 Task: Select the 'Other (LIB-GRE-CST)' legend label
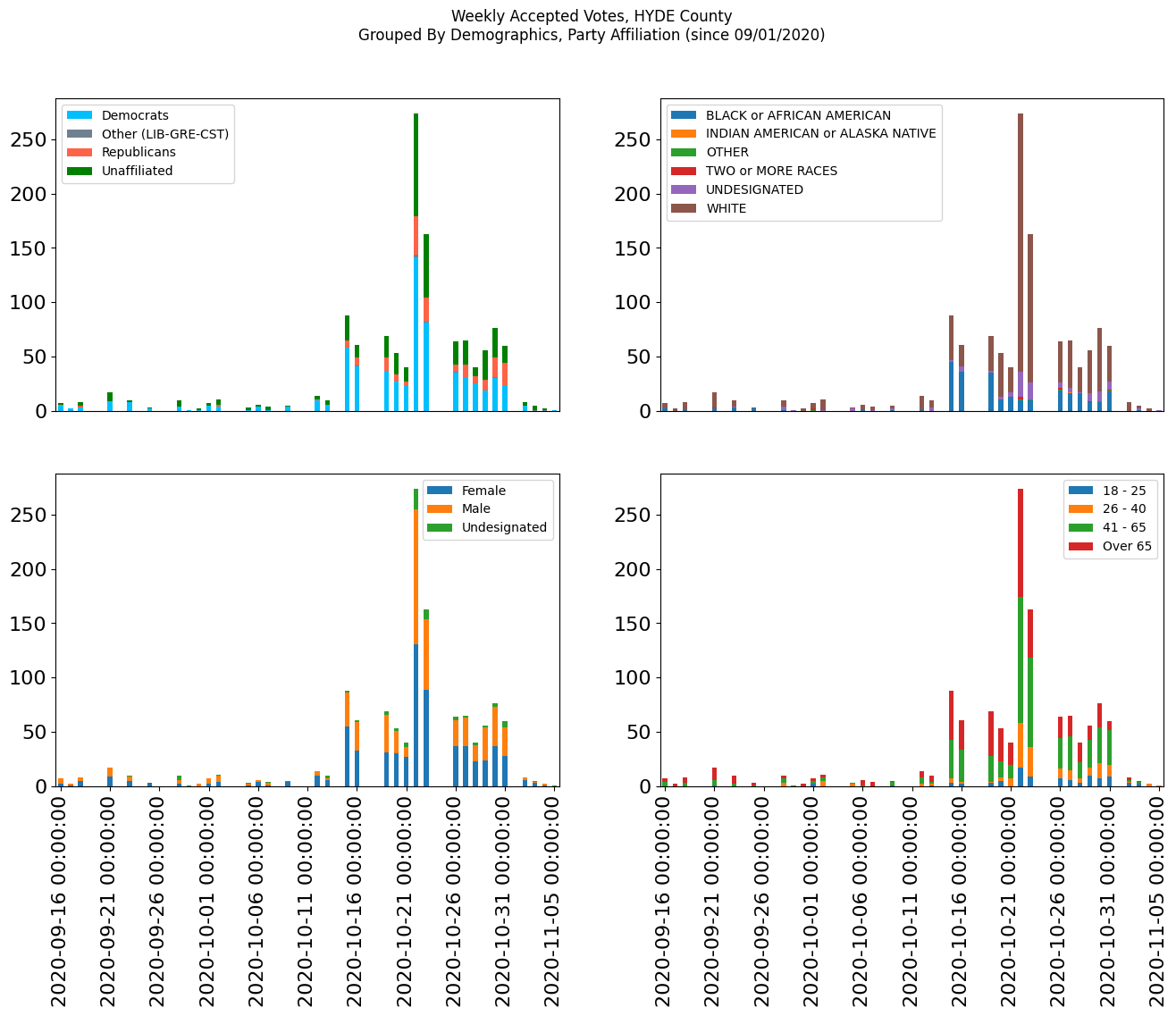pos(165,134)
